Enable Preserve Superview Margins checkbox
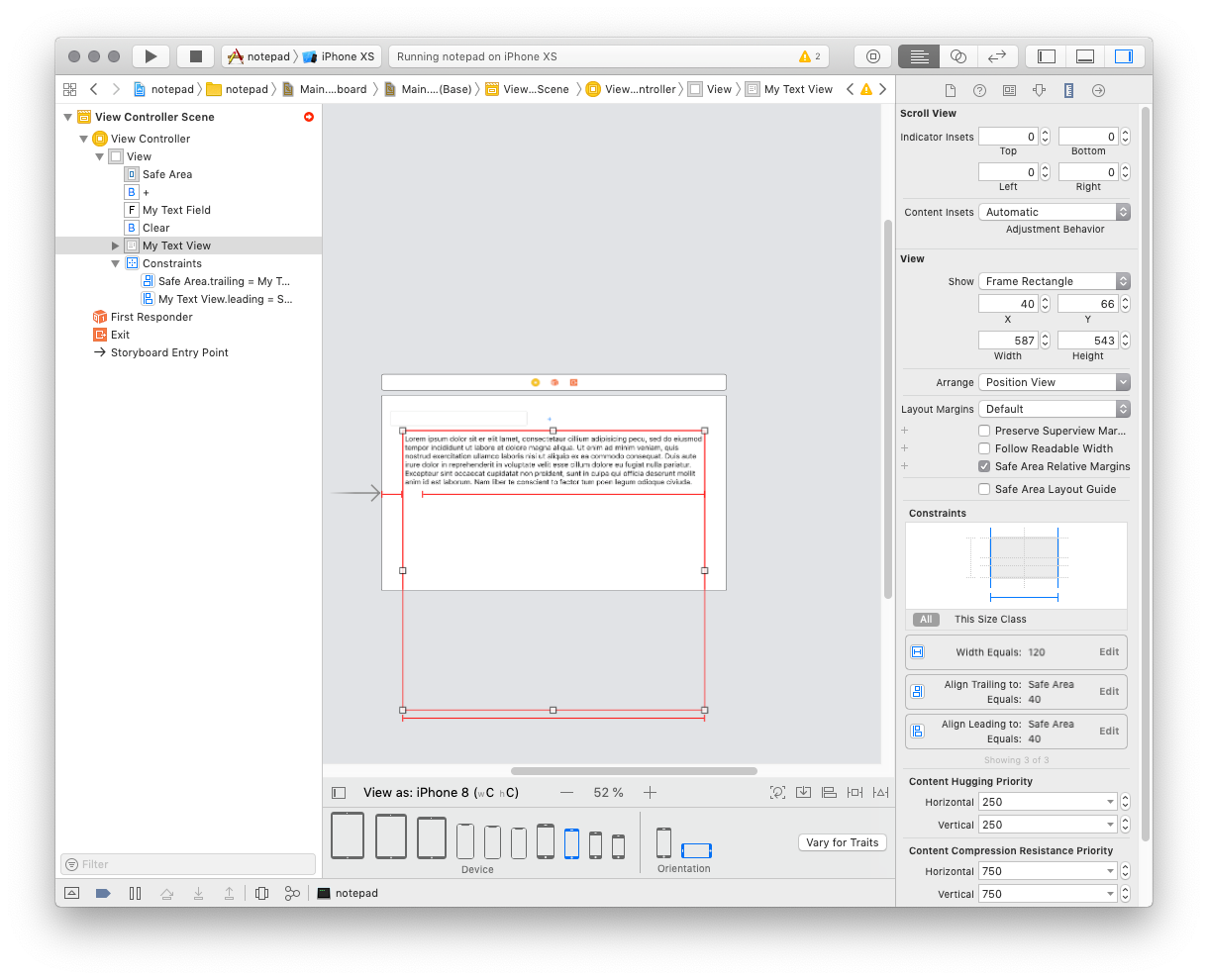Image resolution: width=1208 pixels, height=980 pixels. (984, 431)
